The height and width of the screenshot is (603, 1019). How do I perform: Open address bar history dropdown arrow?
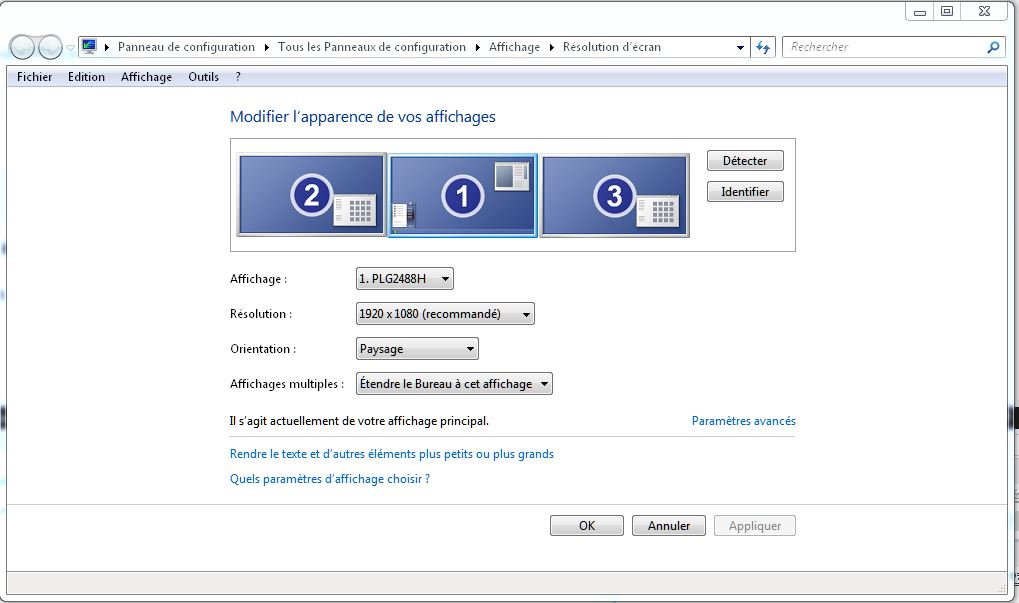(x=740, y=47)
